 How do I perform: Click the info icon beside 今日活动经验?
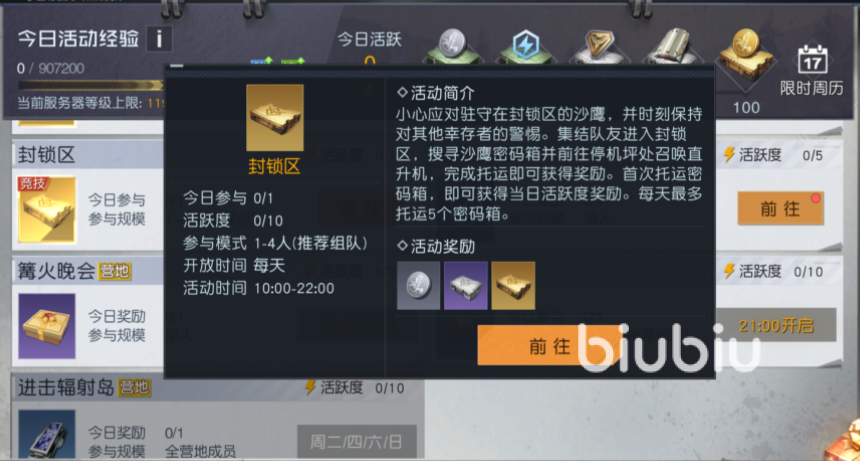coord(159,39)
